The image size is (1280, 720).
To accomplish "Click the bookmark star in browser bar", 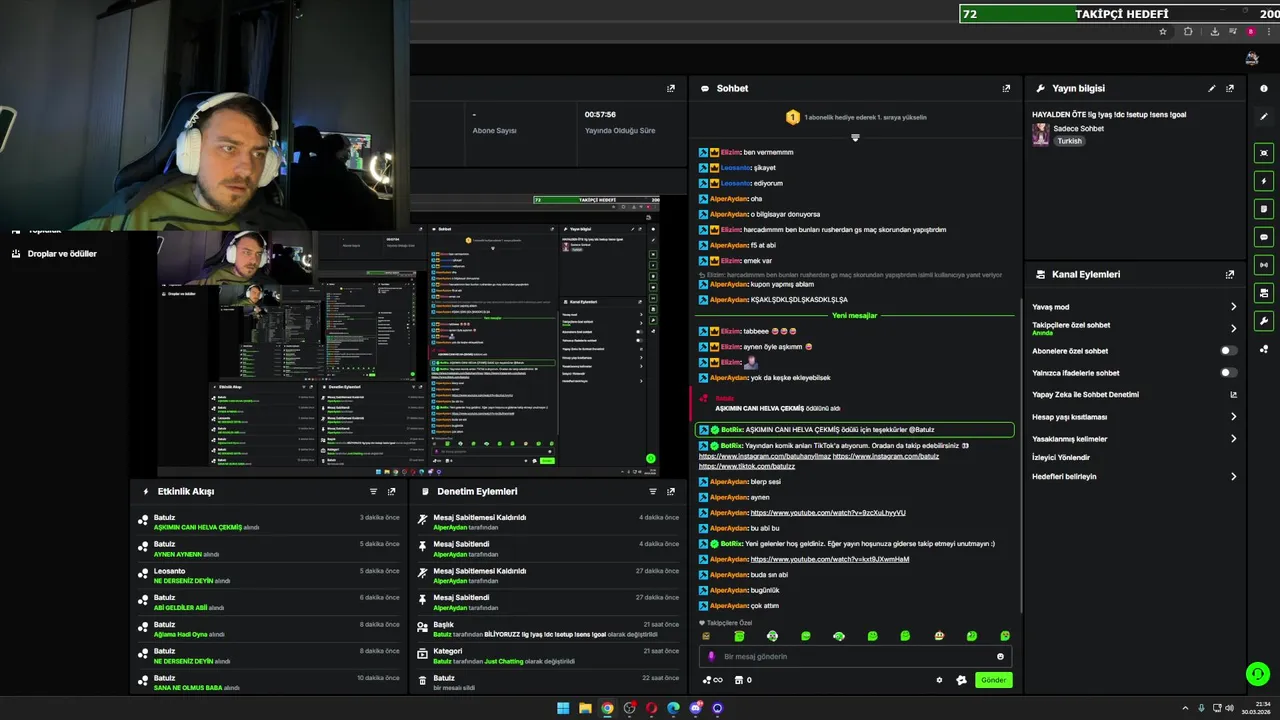I will click(x=1162, y=31).
